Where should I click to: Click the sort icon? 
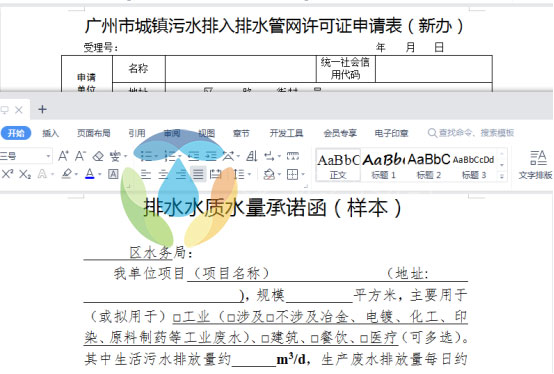(x=252, y=156)
